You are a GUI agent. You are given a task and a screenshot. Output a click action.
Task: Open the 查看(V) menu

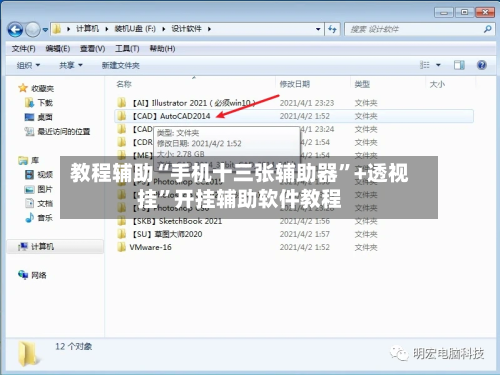point(92,49)
